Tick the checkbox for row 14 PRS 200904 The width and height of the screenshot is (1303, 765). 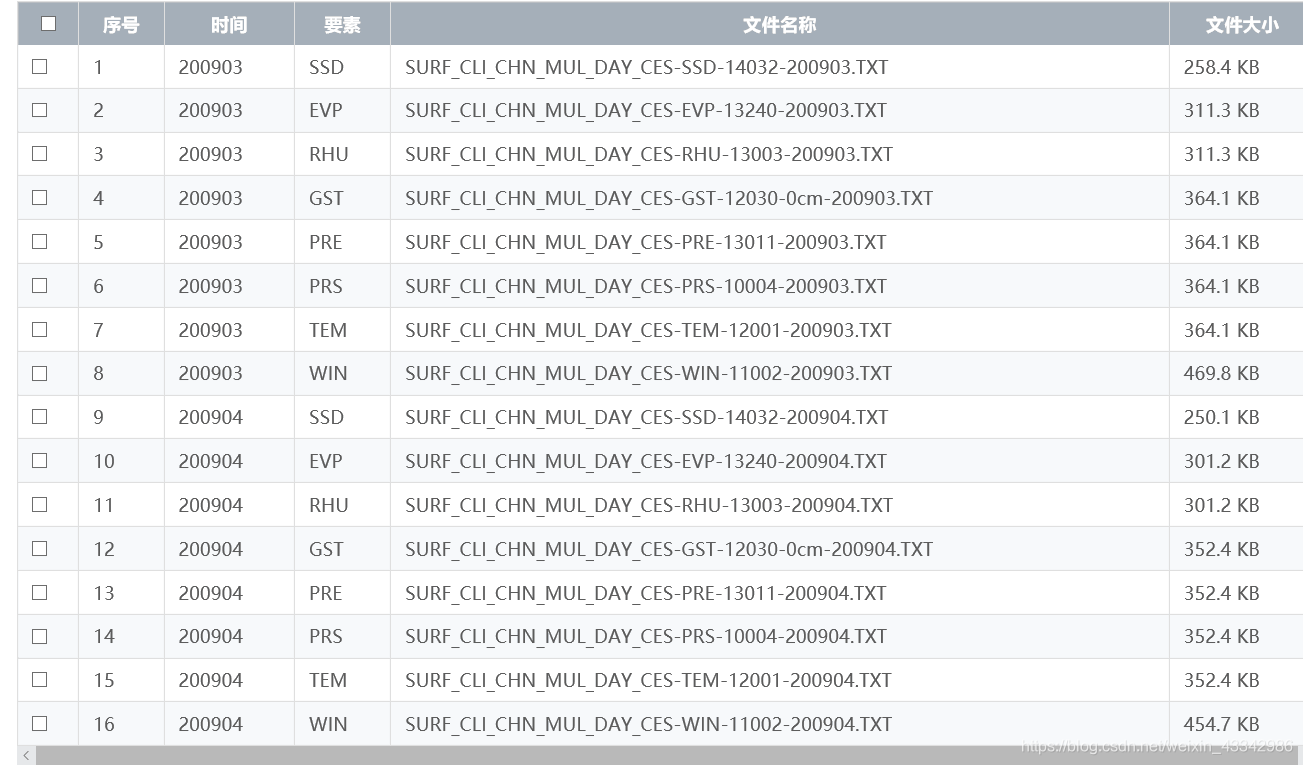[x=40, y=636]
